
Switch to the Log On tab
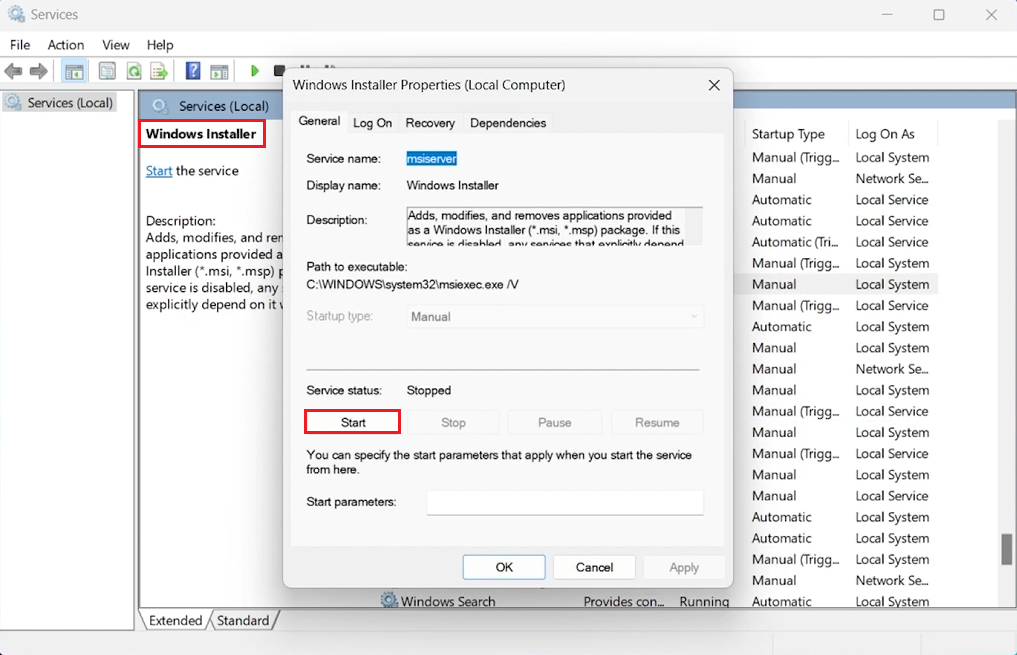(x=372, y=123)
